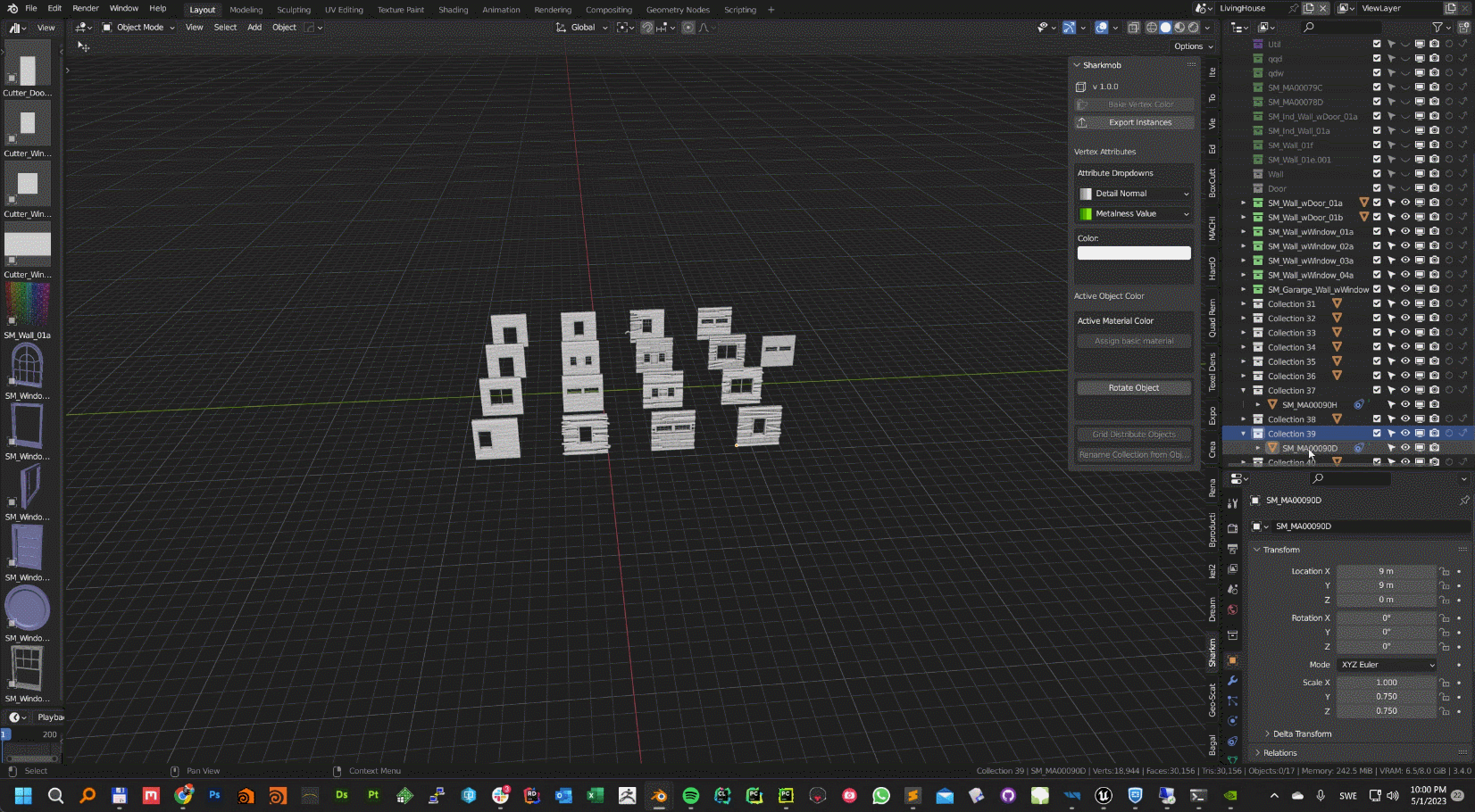Open the XYZ Euler rotation mode dropdown
The image size is (1475, 812).
[1387, 665]
